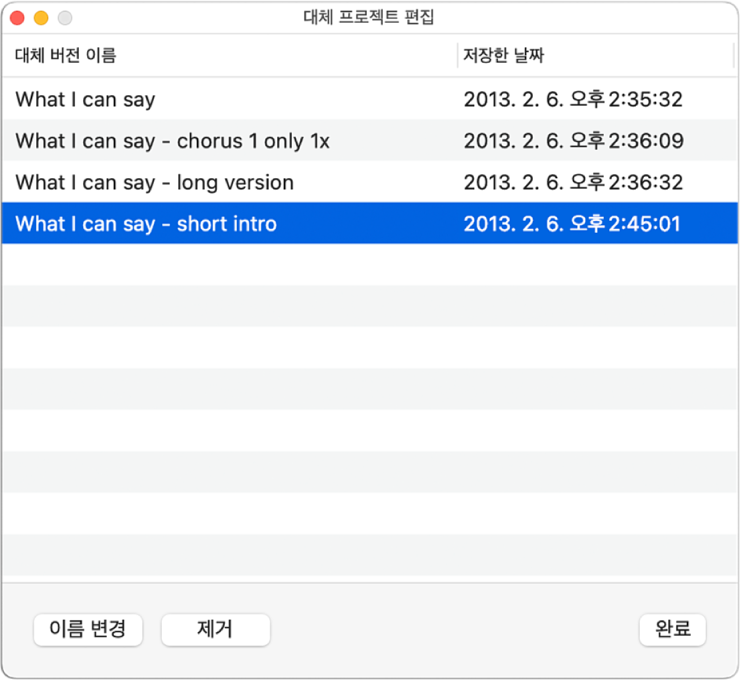This screenshot has height=681, width=742.
Task: Confirm with the 완료 (Done) button
Action: point(672,629)
